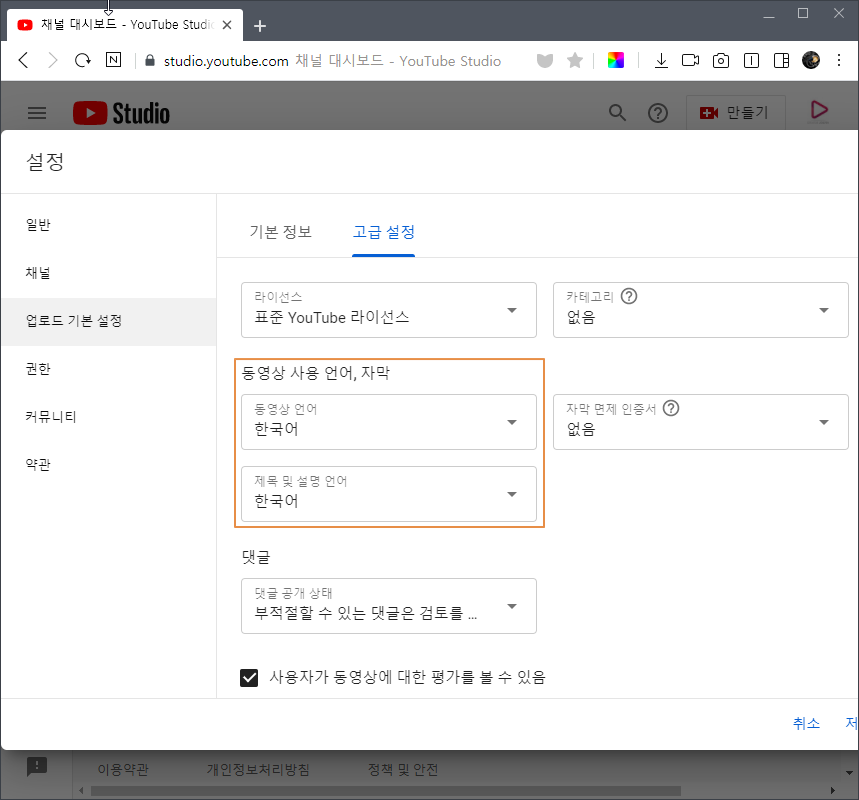Select 커뮤니티 in the settings sidebar
The image size is (859, 800).
pos(51,416)
